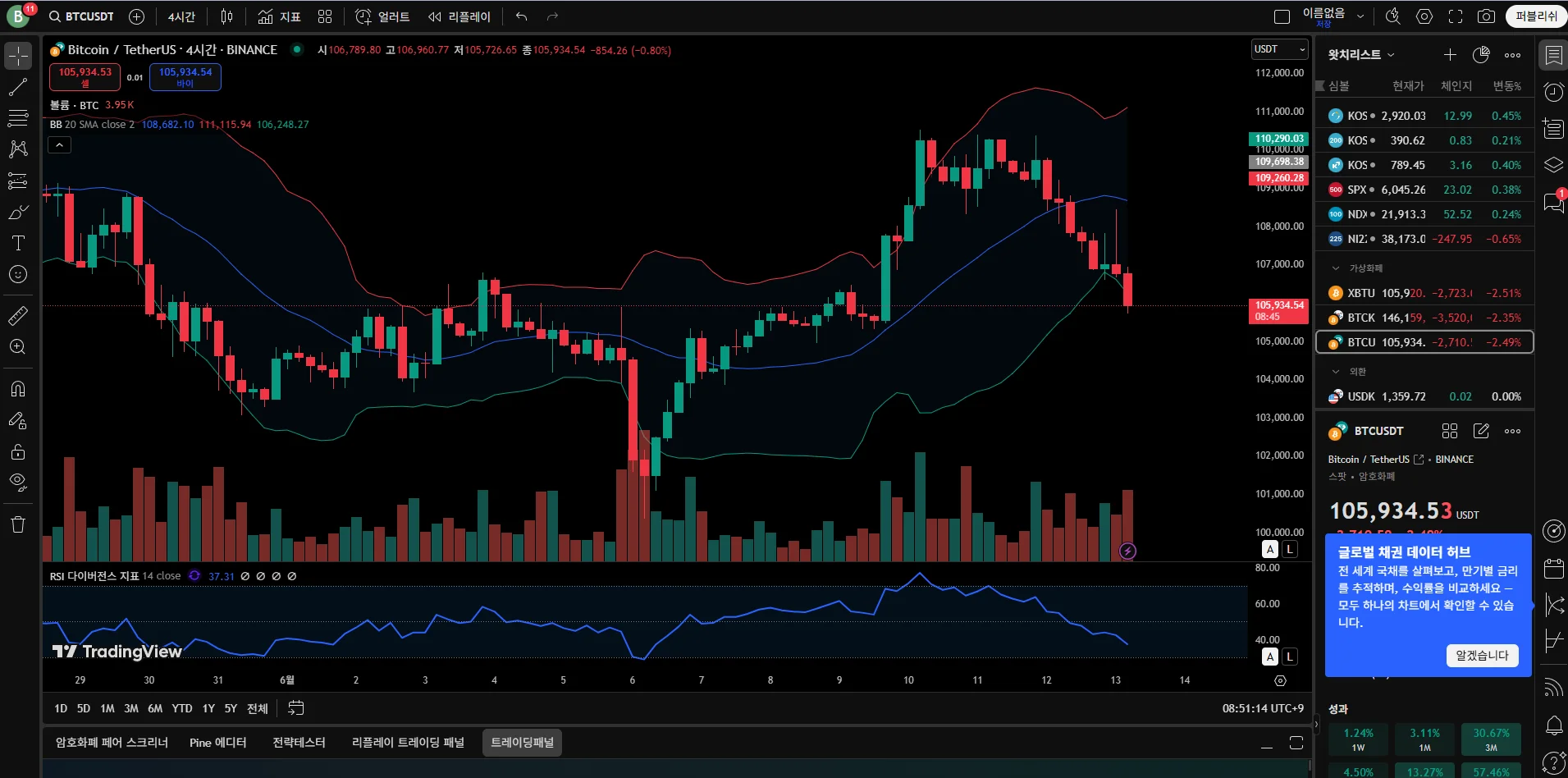The image size is (1568, 778).
Task: Open the chart patterns tool
Action: [x=18, y=149]
